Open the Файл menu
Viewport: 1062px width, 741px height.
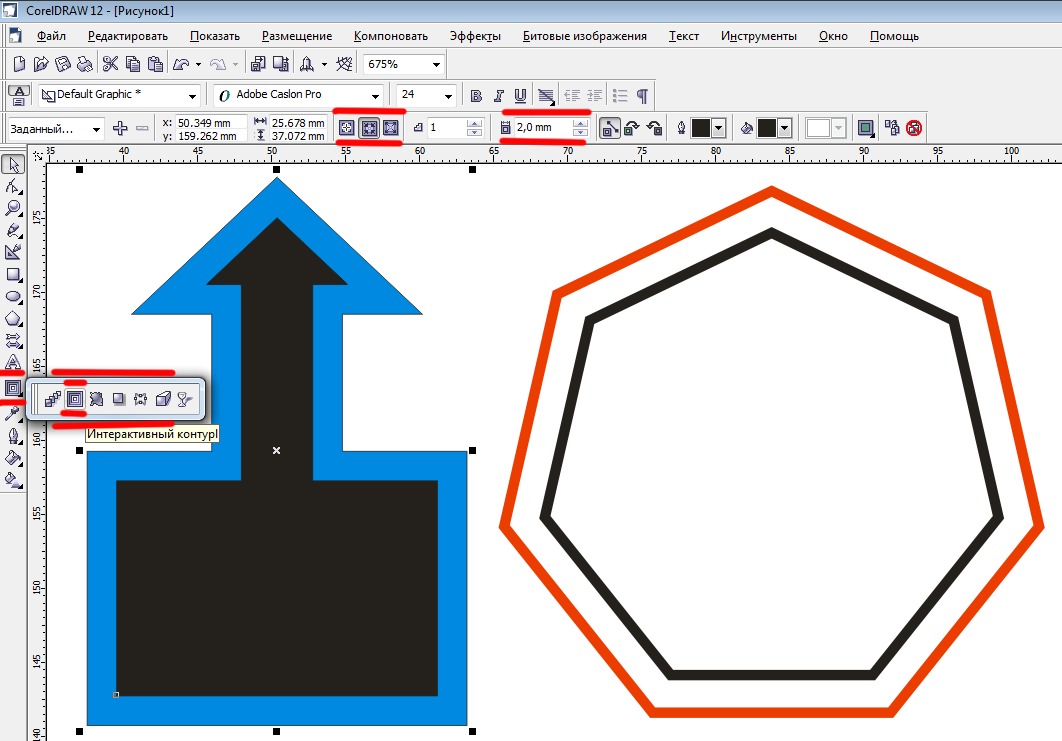[x=51, y=36]
